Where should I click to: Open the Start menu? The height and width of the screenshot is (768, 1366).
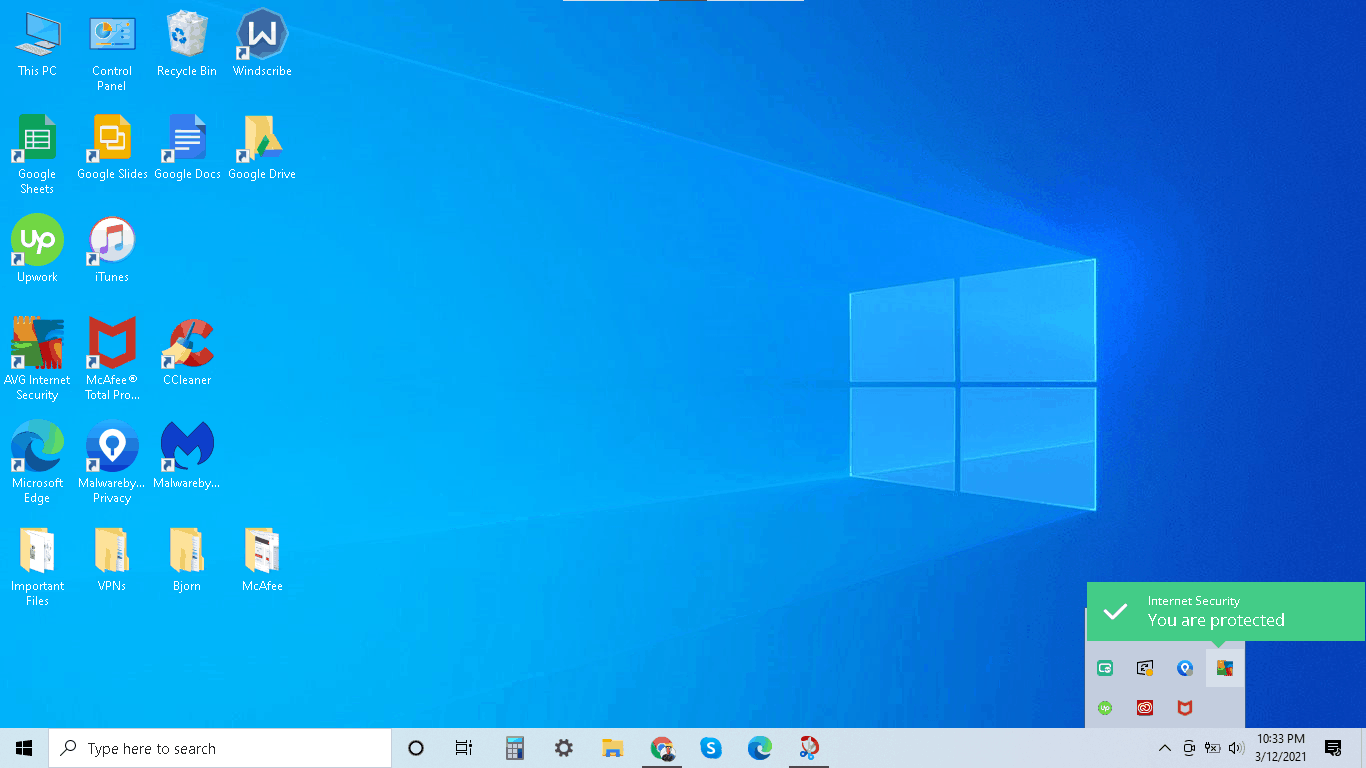pyautogui.click(x=23, y=747)
